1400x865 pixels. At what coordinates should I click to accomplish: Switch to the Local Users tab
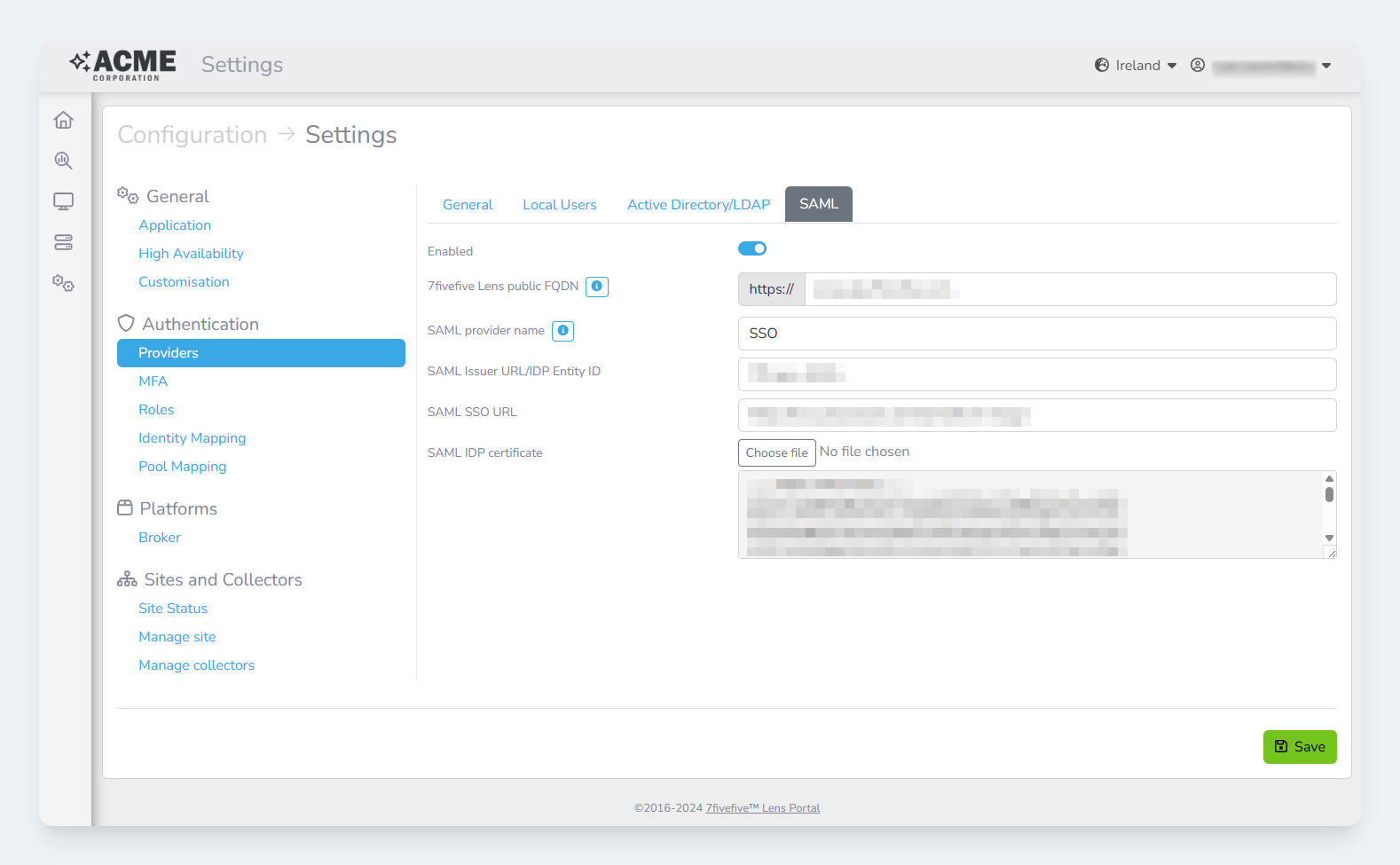pyautogui.click(x=559, y=205)
